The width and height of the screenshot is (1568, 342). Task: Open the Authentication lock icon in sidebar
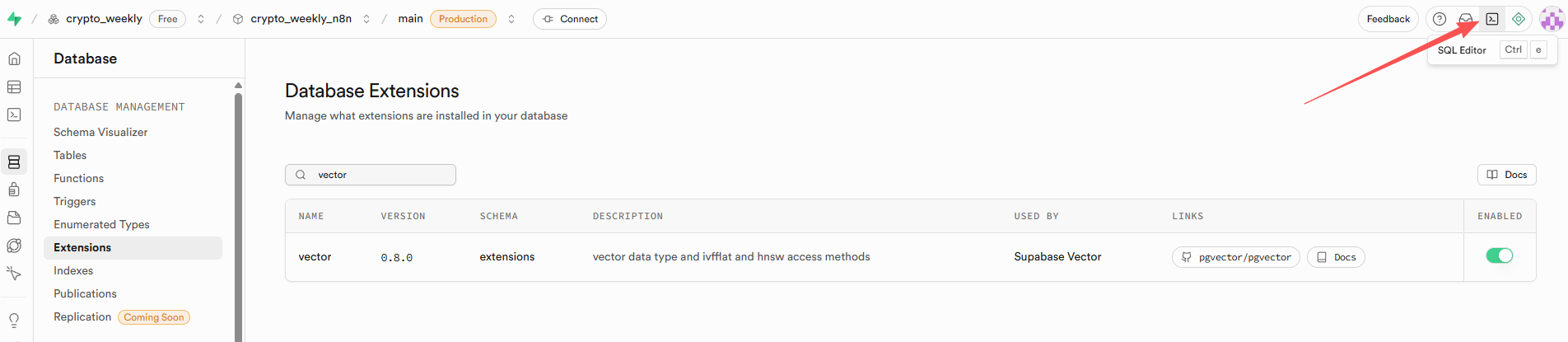pyautogui.click(x=14, y=190)
